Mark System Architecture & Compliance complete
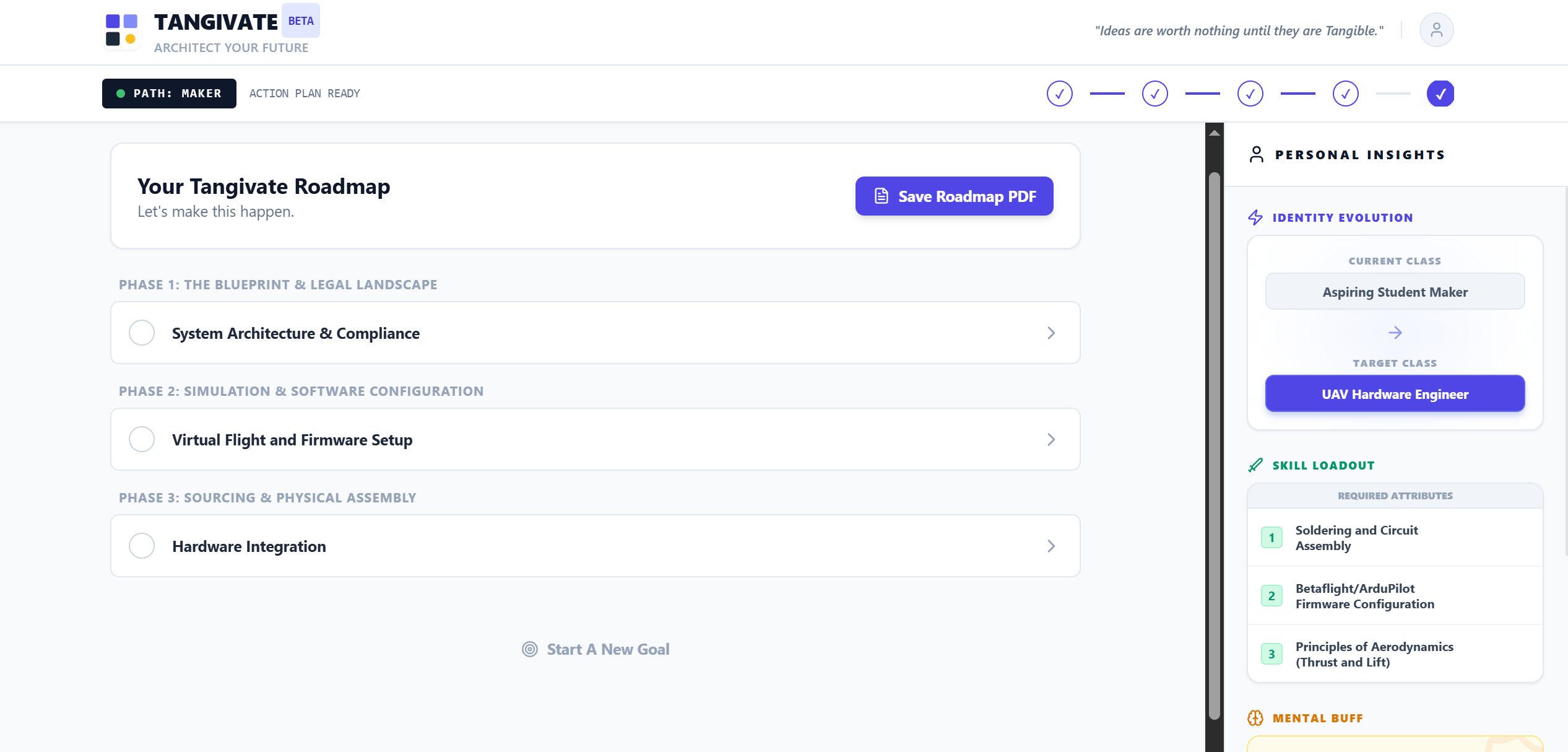The height and width of the screenshot is (752, 1568). click(142, 333)
